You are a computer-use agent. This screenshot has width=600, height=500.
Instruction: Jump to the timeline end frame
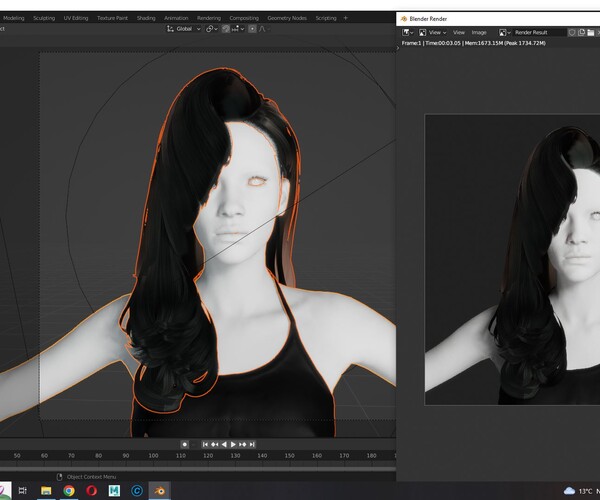point(252,445)
